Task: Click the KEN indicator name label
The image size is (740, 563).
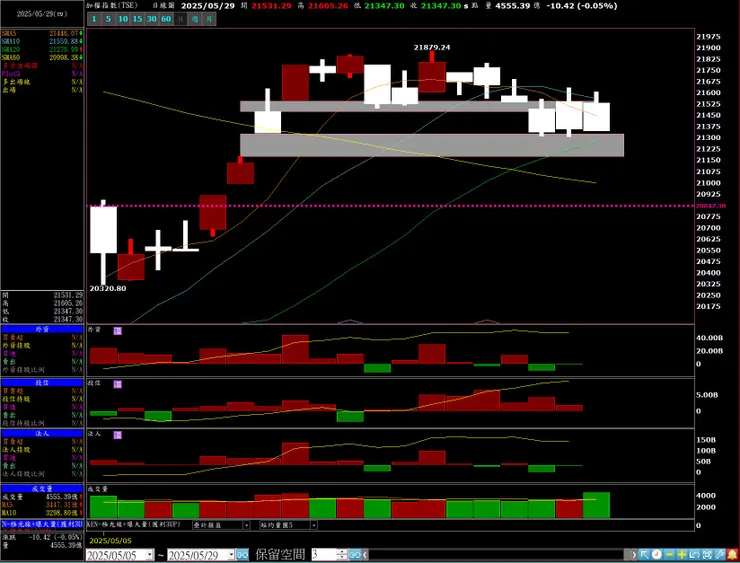Action: (x=134, y=525)
